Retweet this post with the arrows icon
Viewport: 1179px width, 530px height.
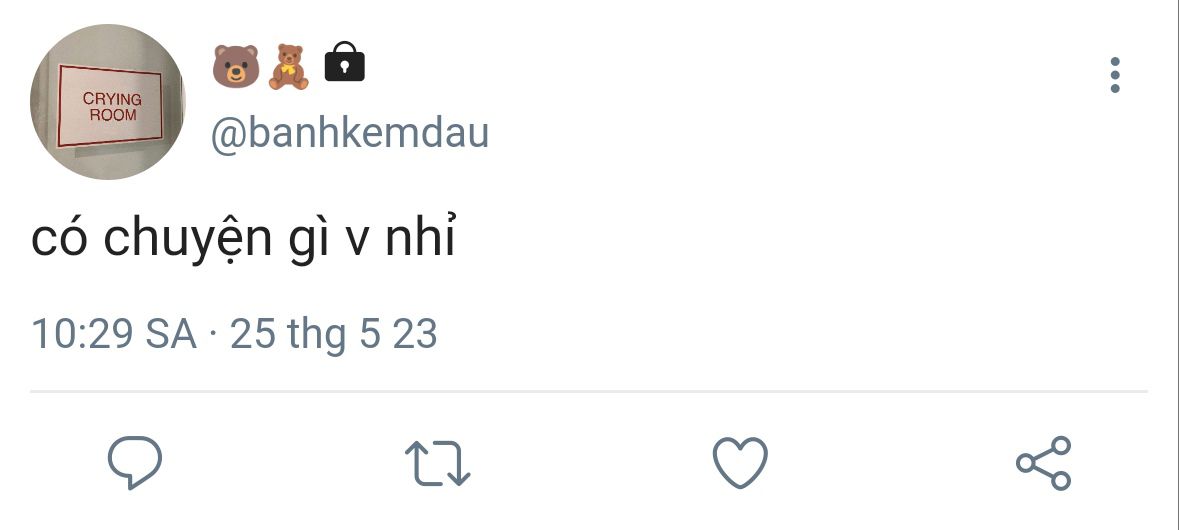[438, 462]
